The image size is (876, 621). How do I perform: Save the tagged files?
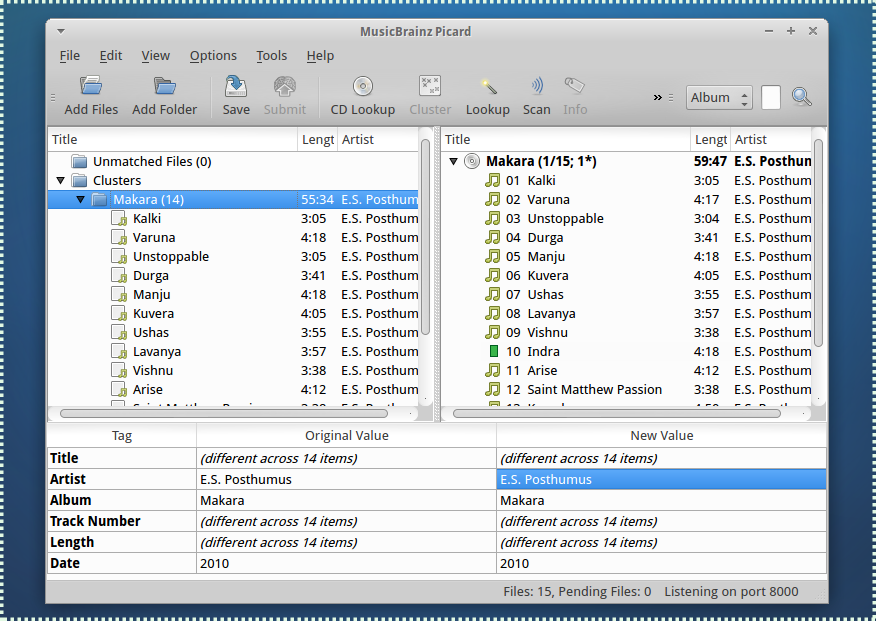(236, 95)
